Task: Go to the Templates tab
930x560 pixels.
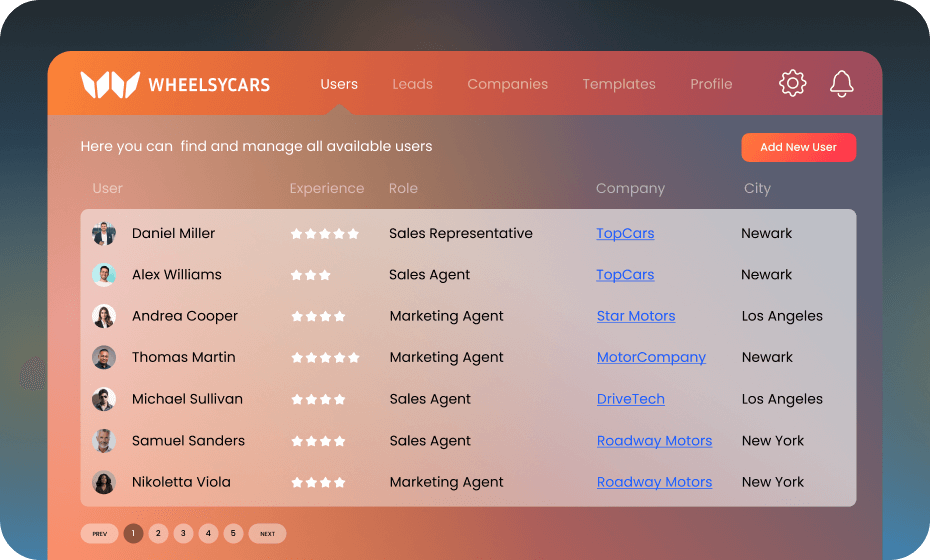Action: point(619,84)
